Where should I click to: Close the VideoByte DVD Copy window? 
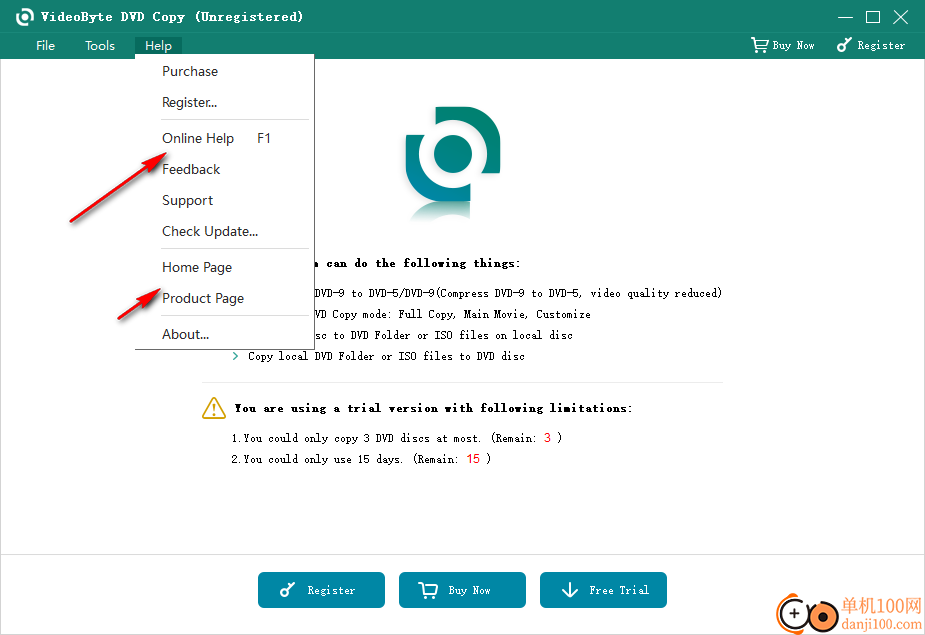click(901, 17)
